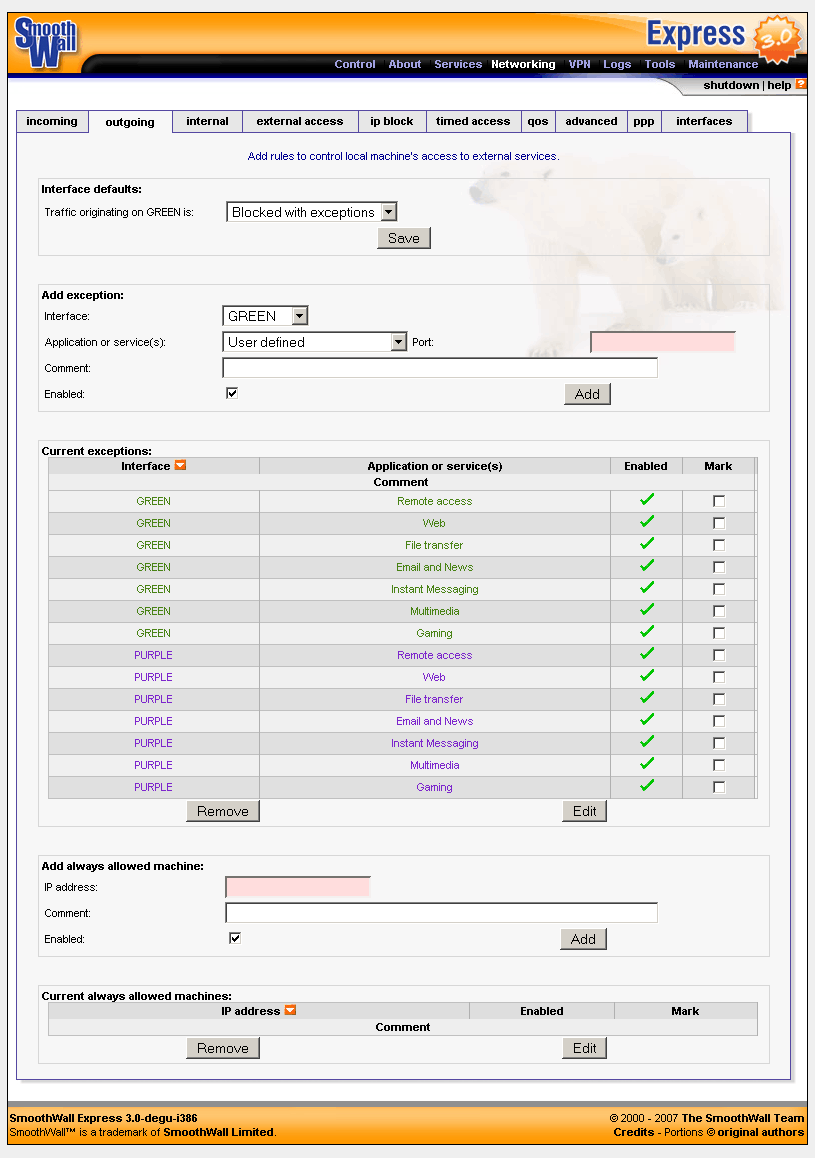Mark the PURPLE Gaming exception
Image resolution: width=815 pixels, height=1158 pixels.
click(x=719, y=787)
